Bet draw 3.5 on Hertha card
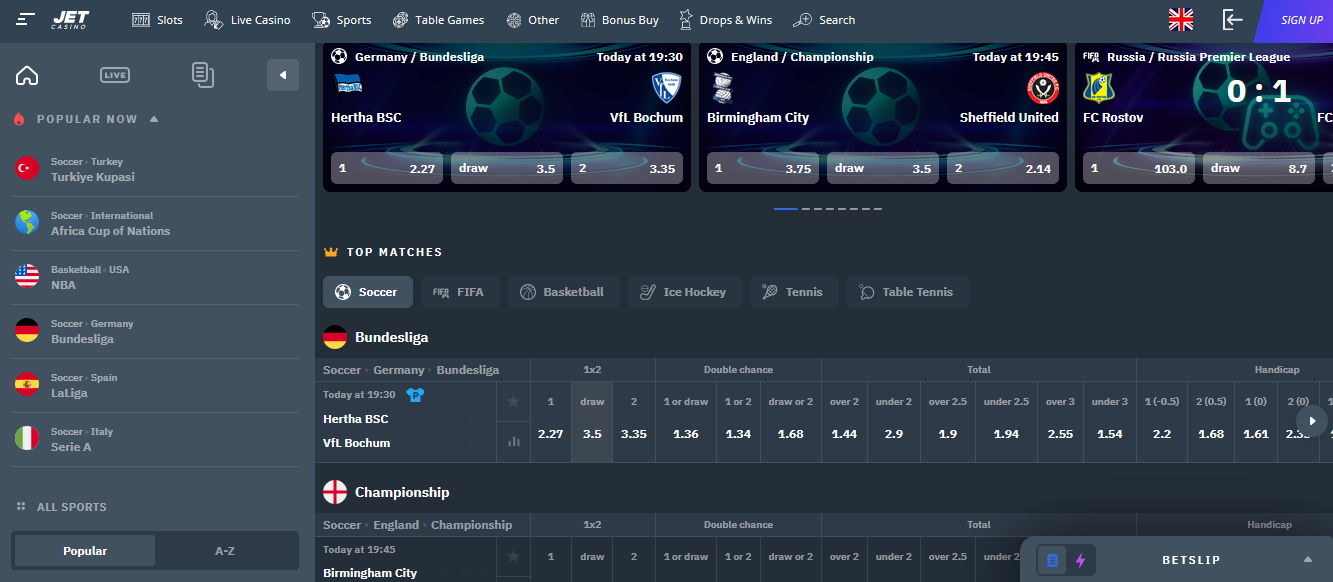The height and width of the screenshot is (582, 1333). [507, 168]
